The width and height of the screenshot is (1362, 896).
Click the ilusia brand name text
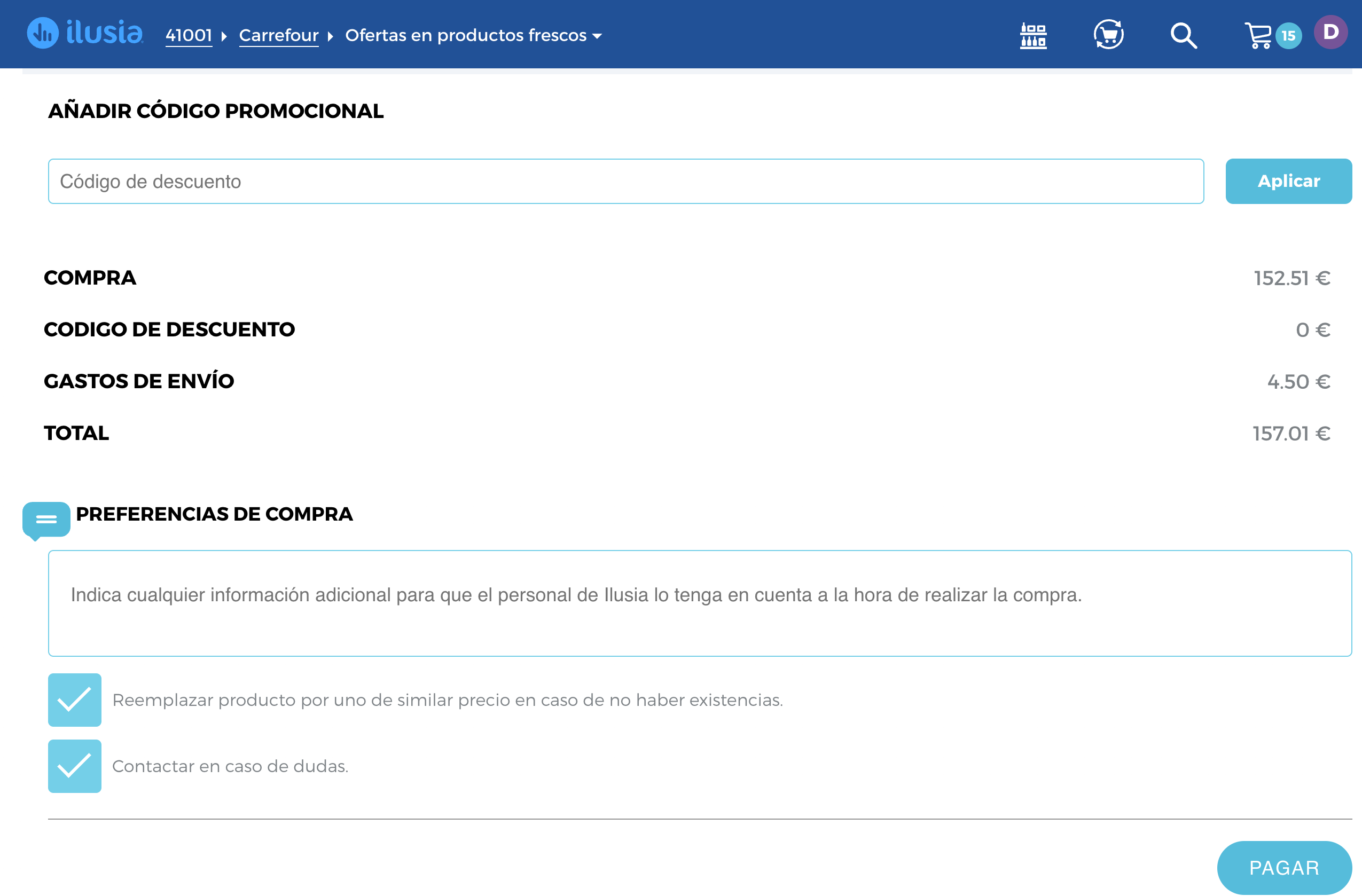104,33
